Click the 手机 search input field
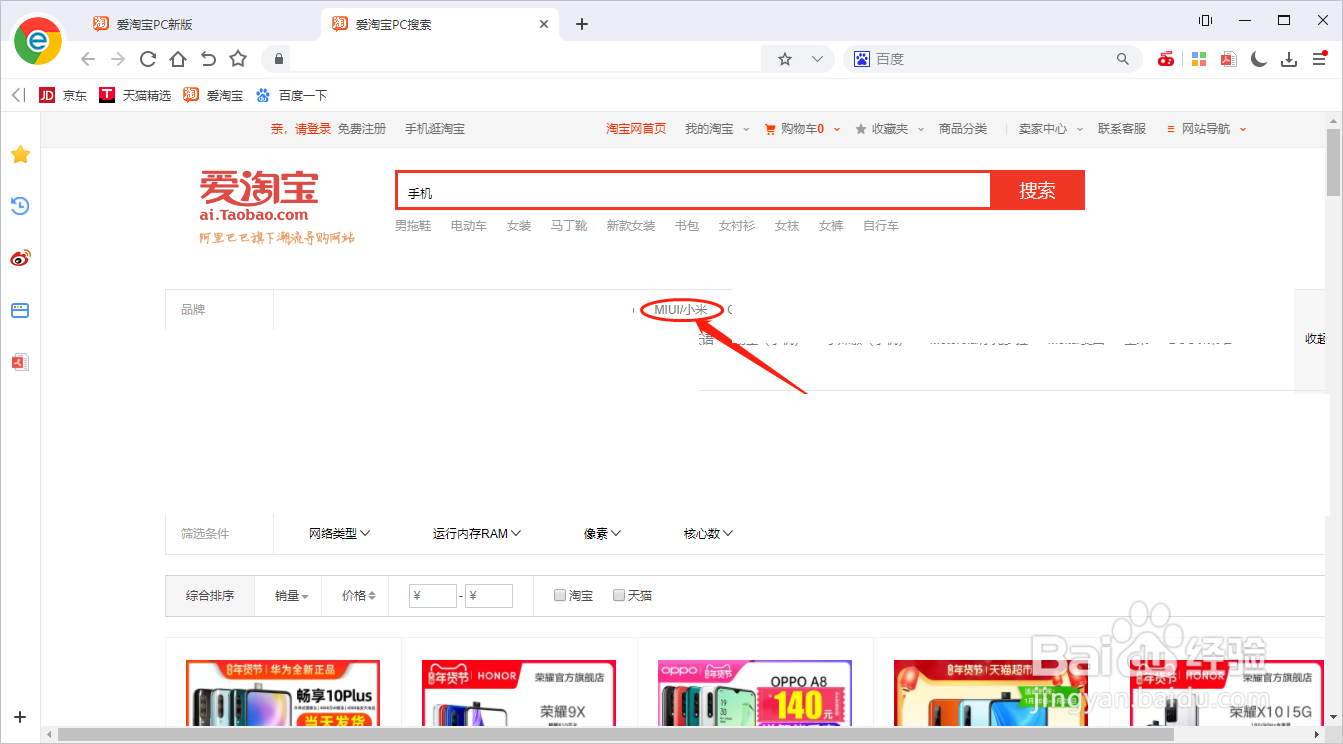 pos(693,191)
